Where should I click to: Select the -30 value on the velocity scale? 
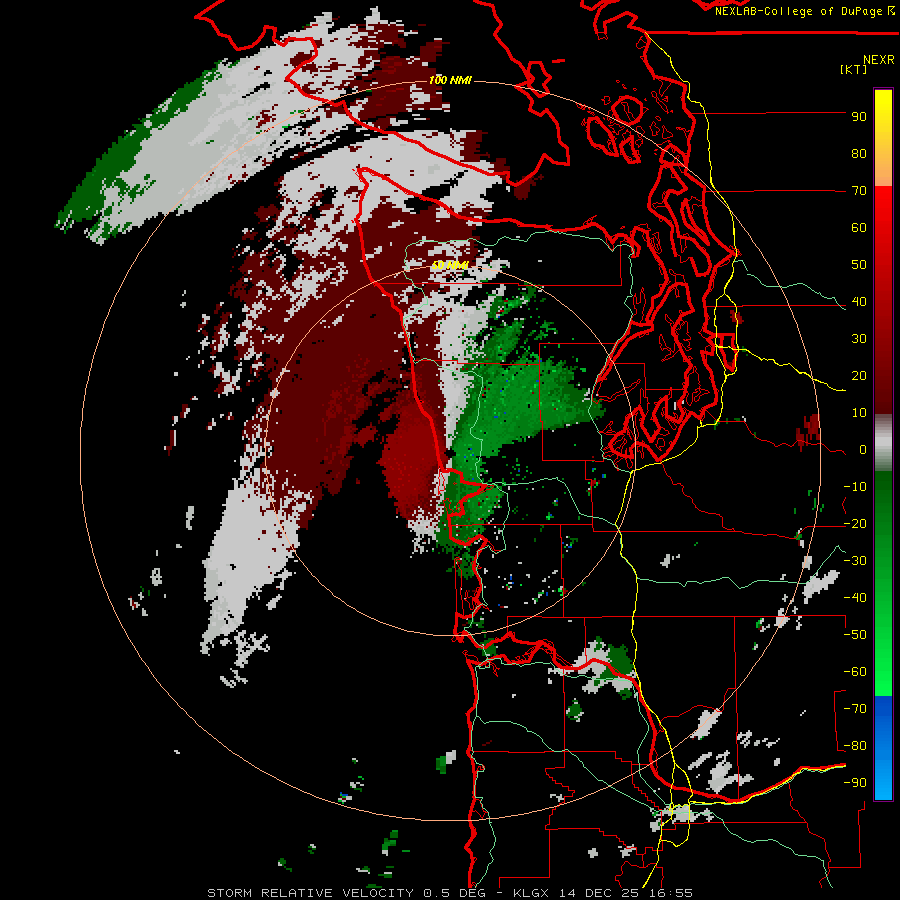855,561
